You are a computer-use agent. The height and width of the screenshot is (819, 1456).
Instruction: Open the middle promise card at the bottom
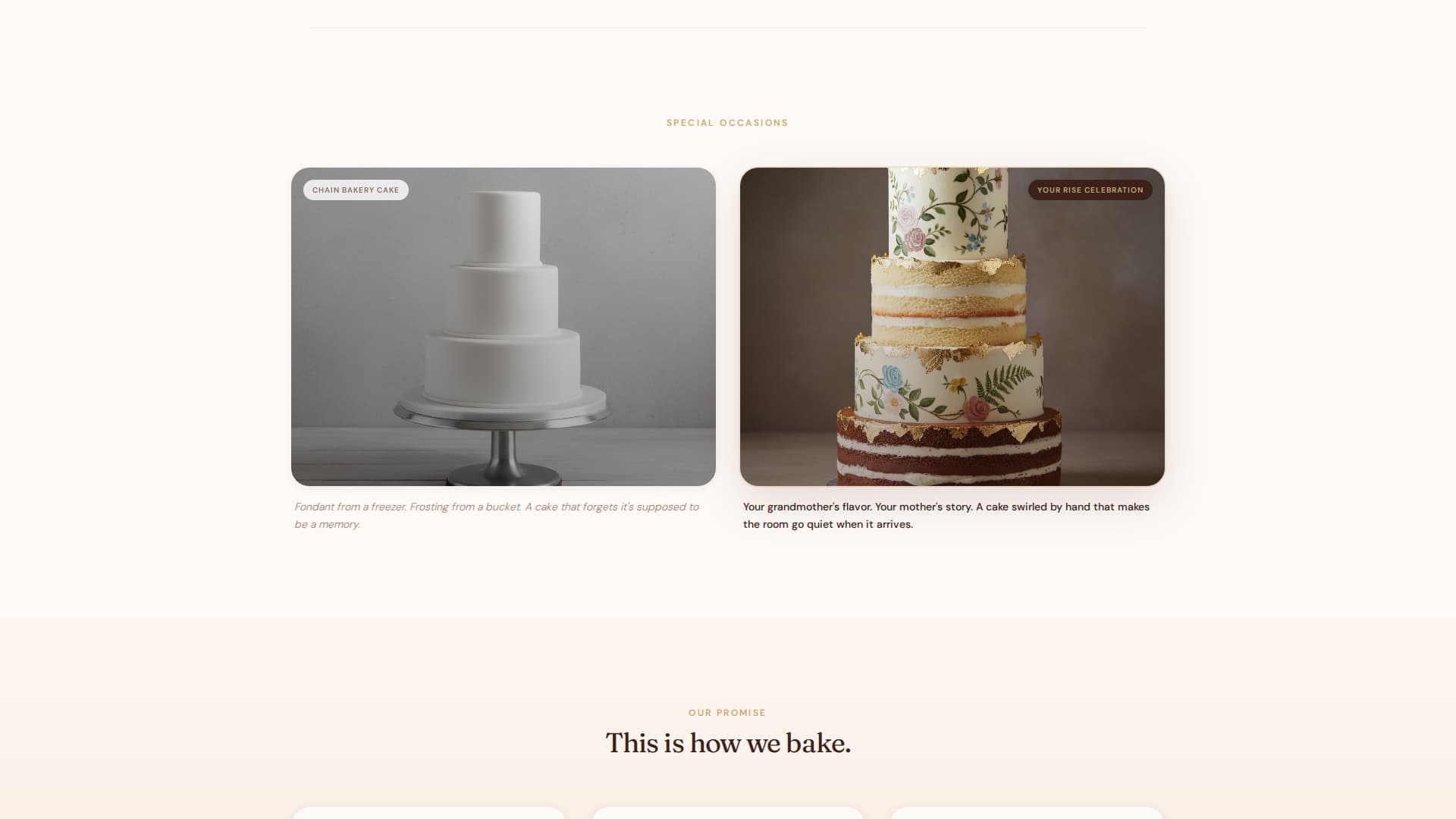(x=728, y=813)
